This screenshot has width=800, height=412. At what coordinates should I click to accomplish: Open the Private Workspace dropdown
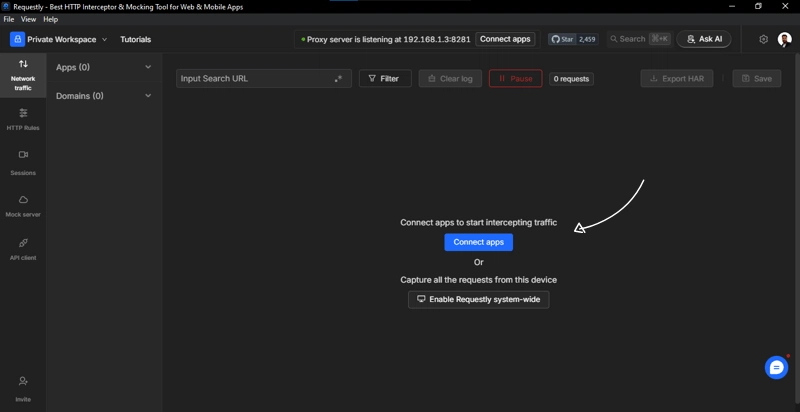coord(59,39)
